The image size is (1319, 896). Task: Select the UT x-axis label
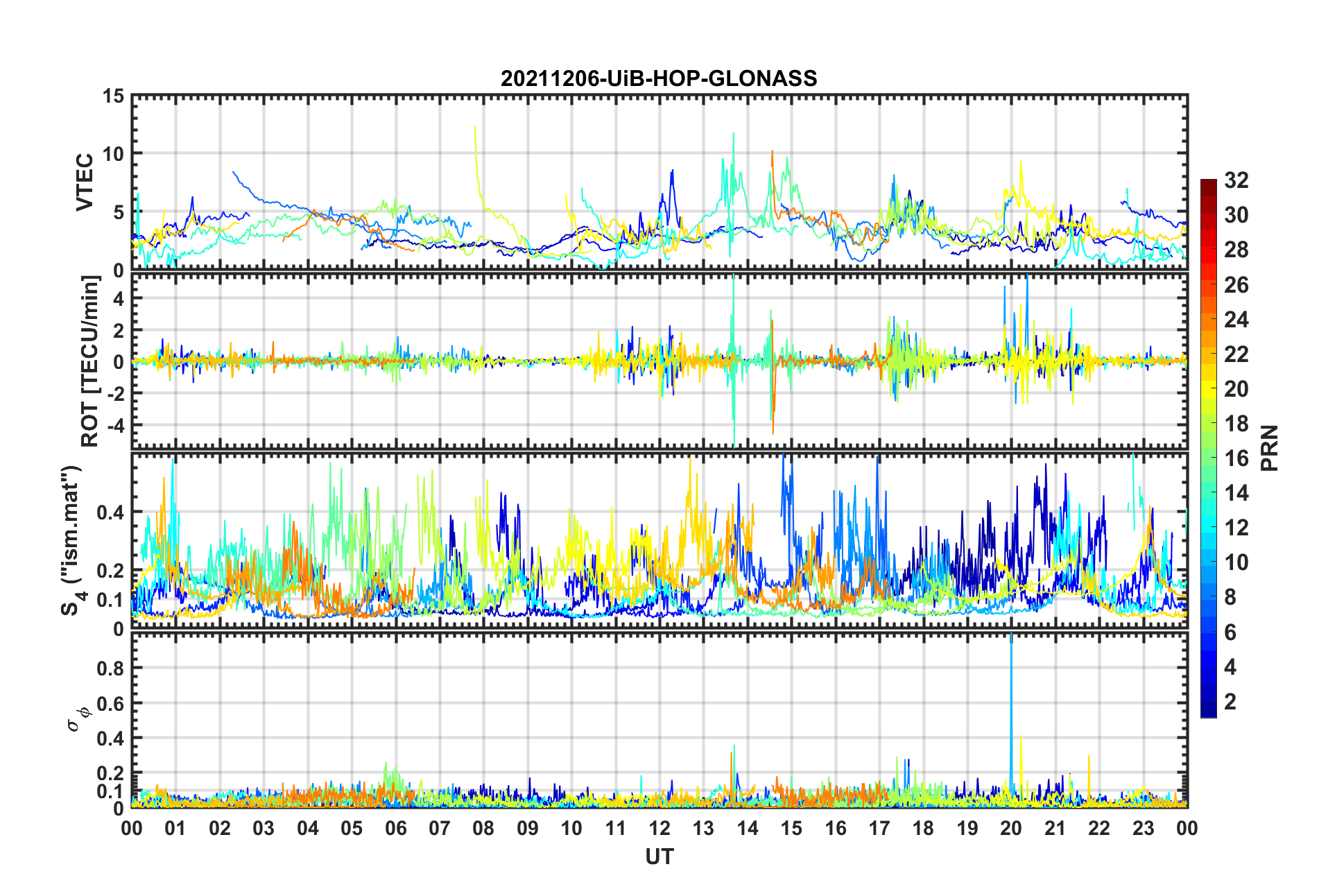point(659,857)
